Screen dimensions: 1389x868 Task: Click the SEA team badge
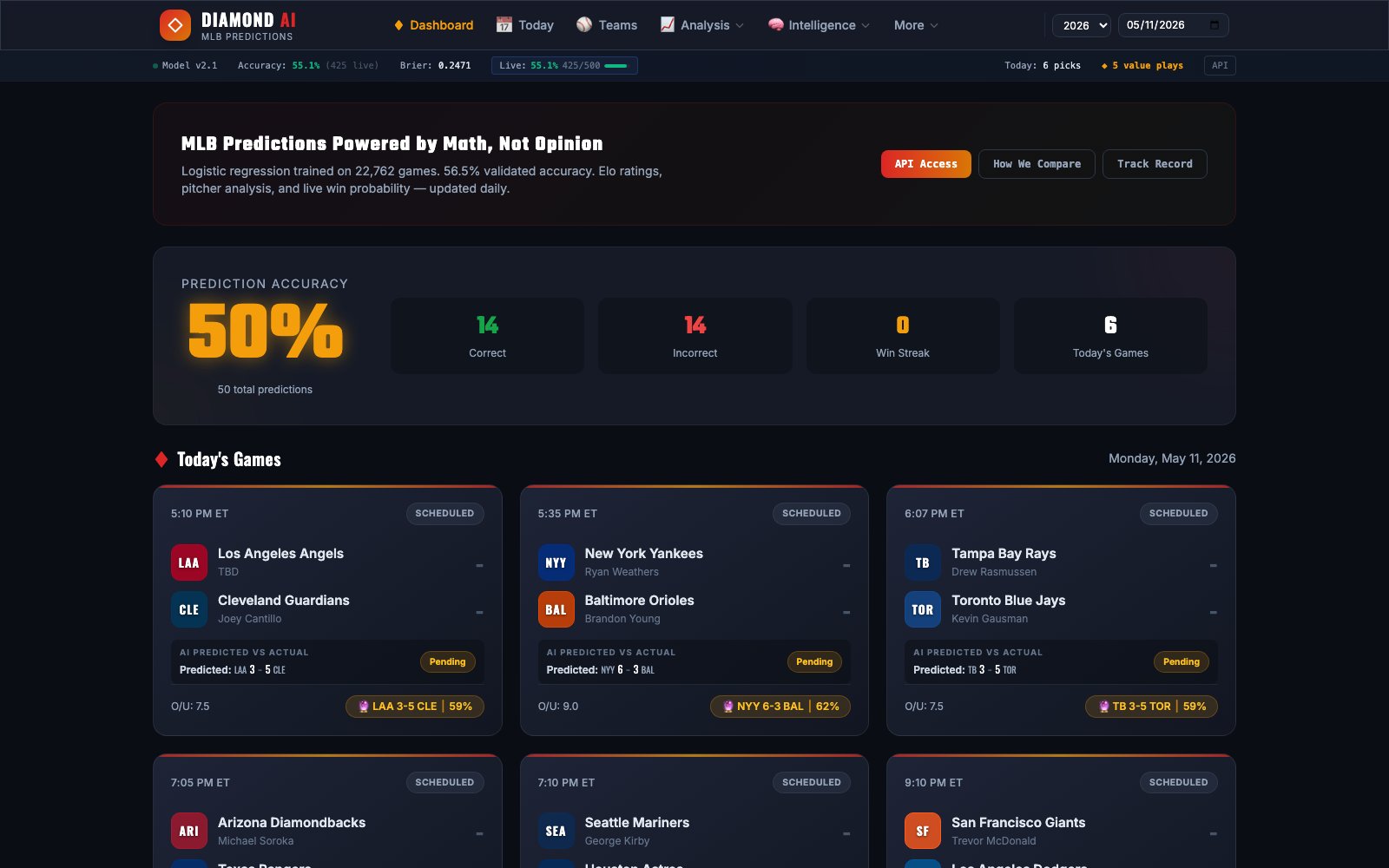[556, 831]
